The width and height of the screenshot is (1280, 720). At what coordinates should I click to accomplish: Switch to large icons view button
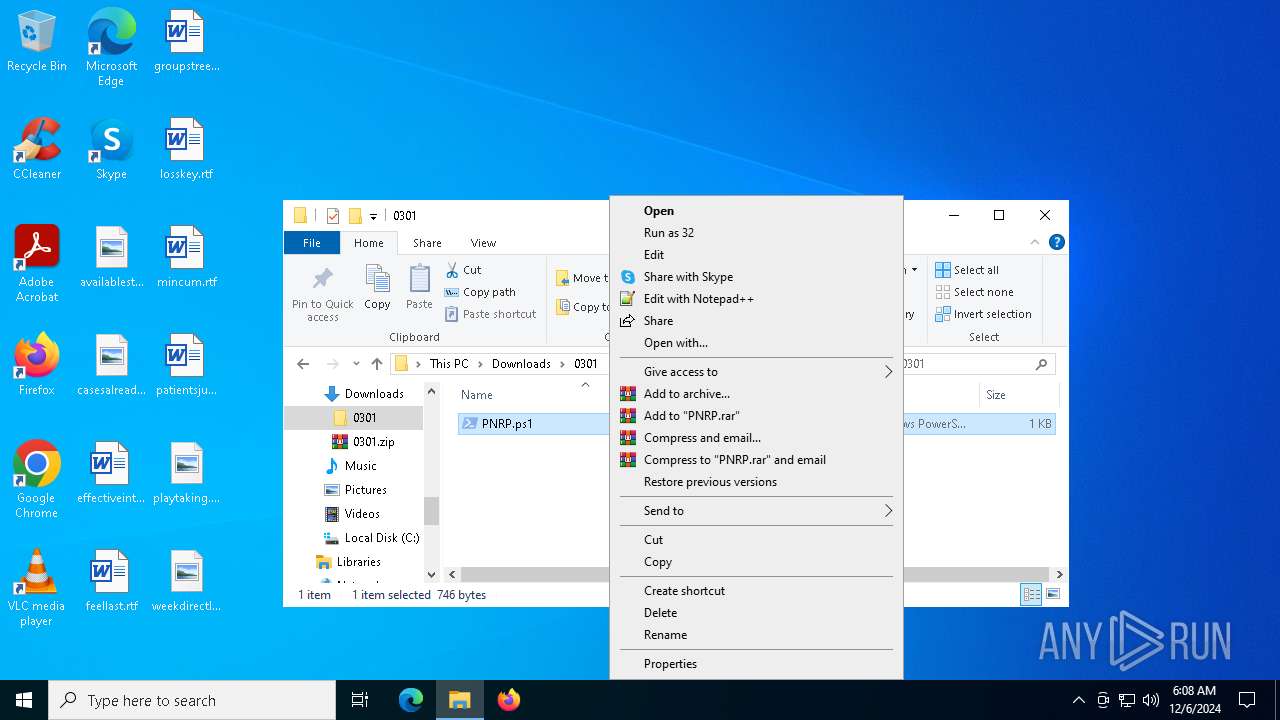[x=1052, y=595]
